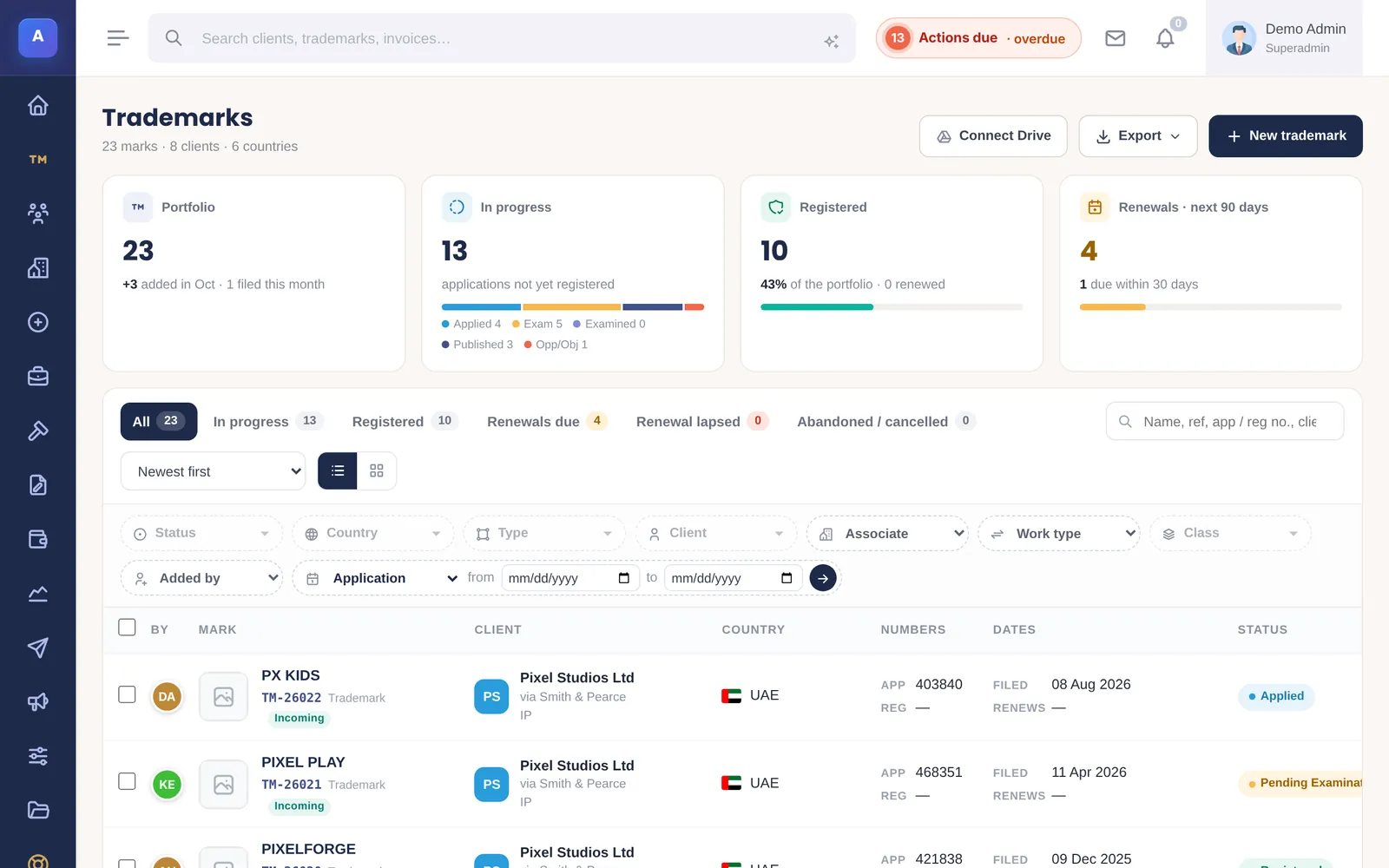Select the In progress tab
This screenshot has height=868, width=1389.
click(x=268, y=421)
